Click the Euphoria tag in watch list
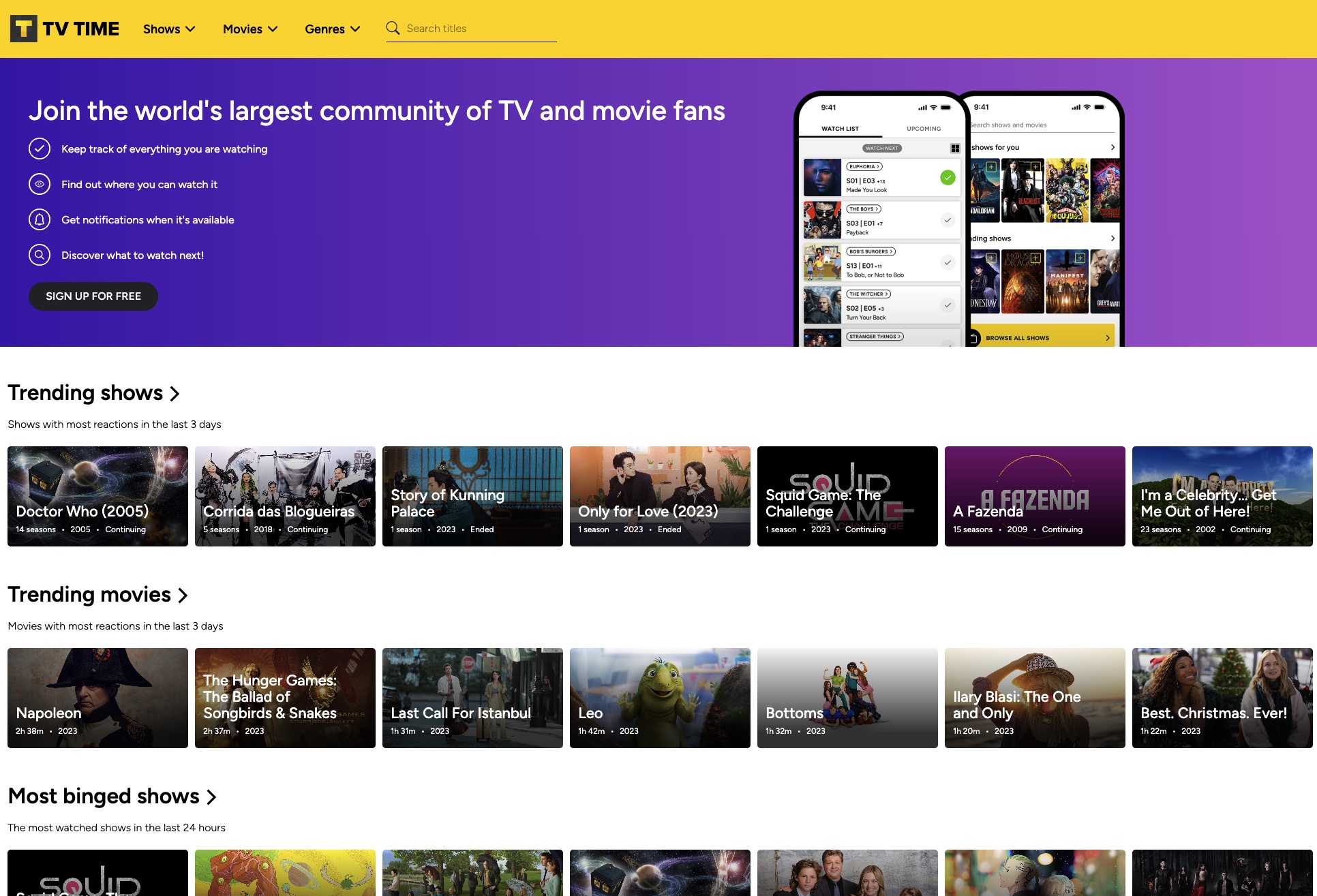The image size is (1317, 896). pyautogui.click(x=864, y=166)
